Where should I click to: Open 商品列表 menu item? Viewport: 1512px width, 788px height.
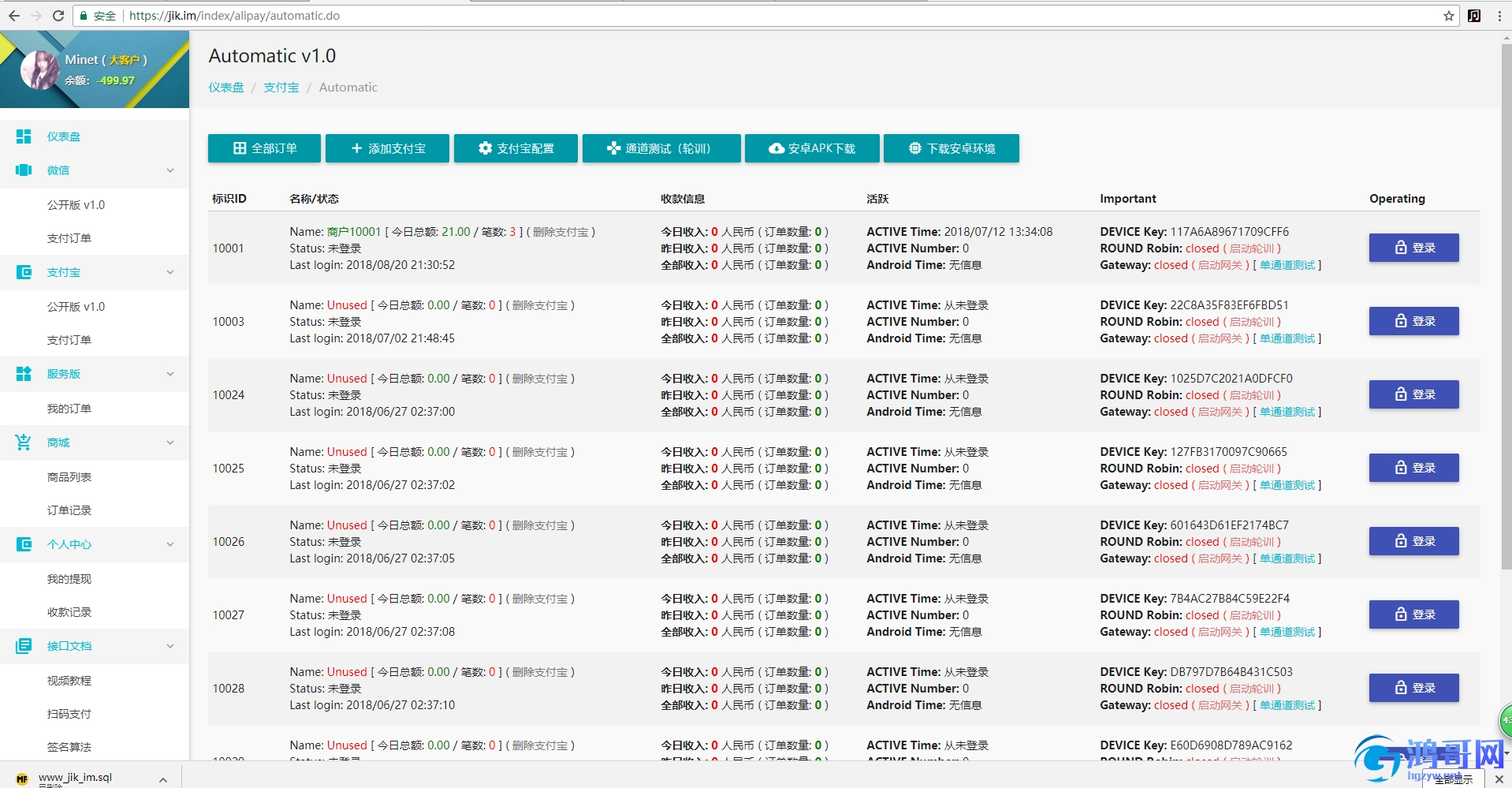click(x=69, y=477)
